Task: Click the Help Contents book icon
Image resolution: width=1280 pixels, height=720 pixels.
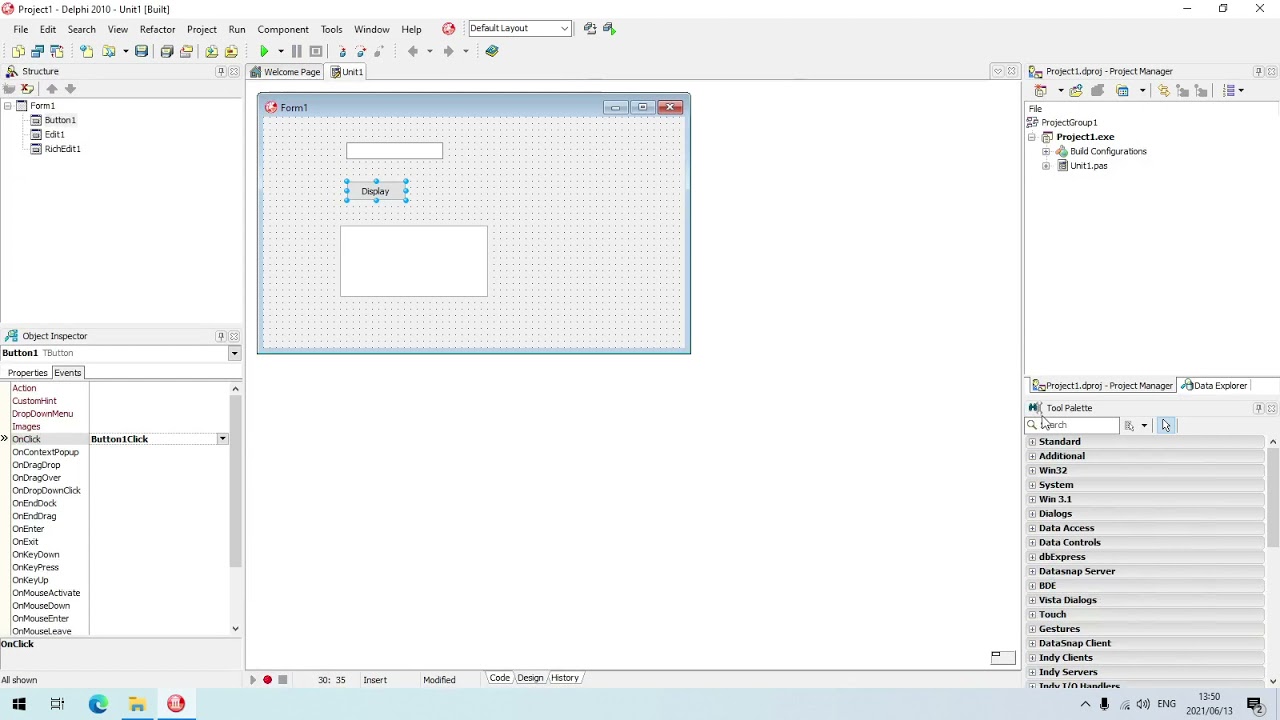Action: point(492,51)
